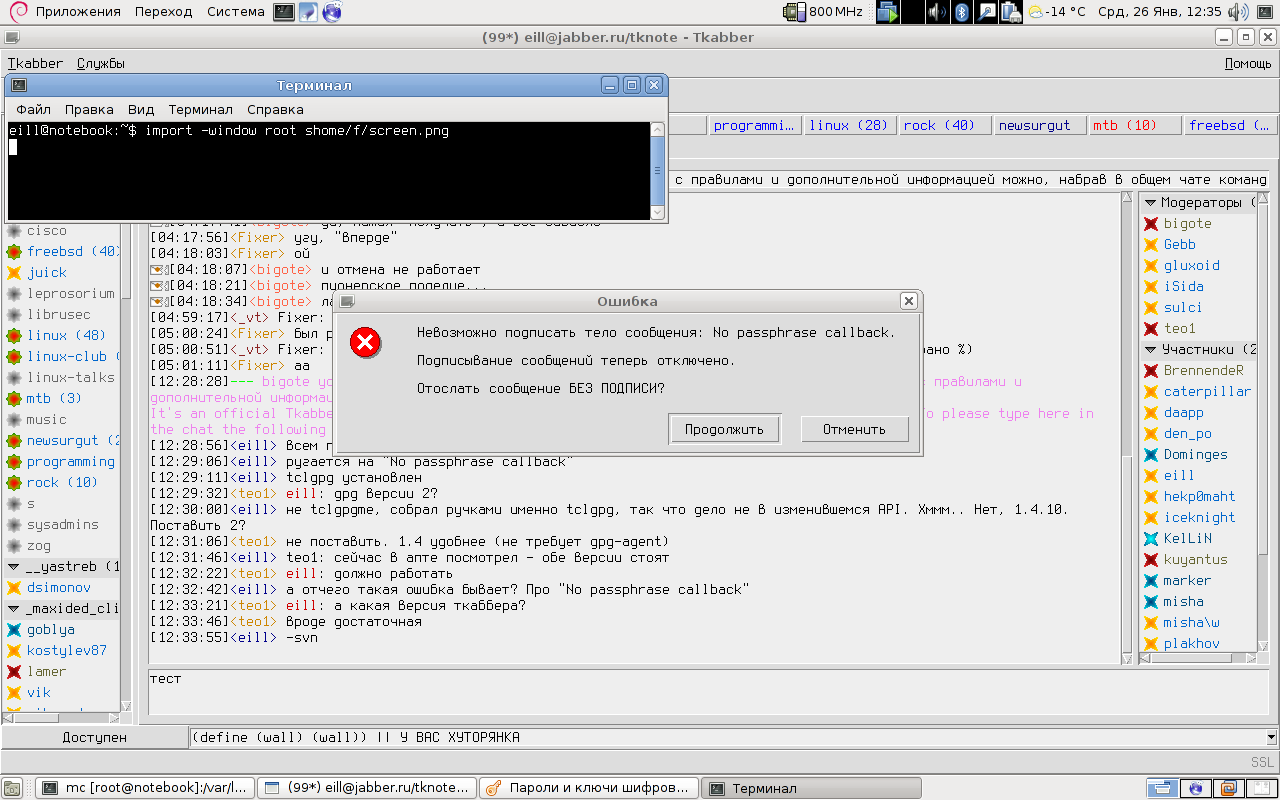1280x800 pixels.
Task: Switch to Пароли и ключи шифрования taskbar window
Action: coord(588,788)
